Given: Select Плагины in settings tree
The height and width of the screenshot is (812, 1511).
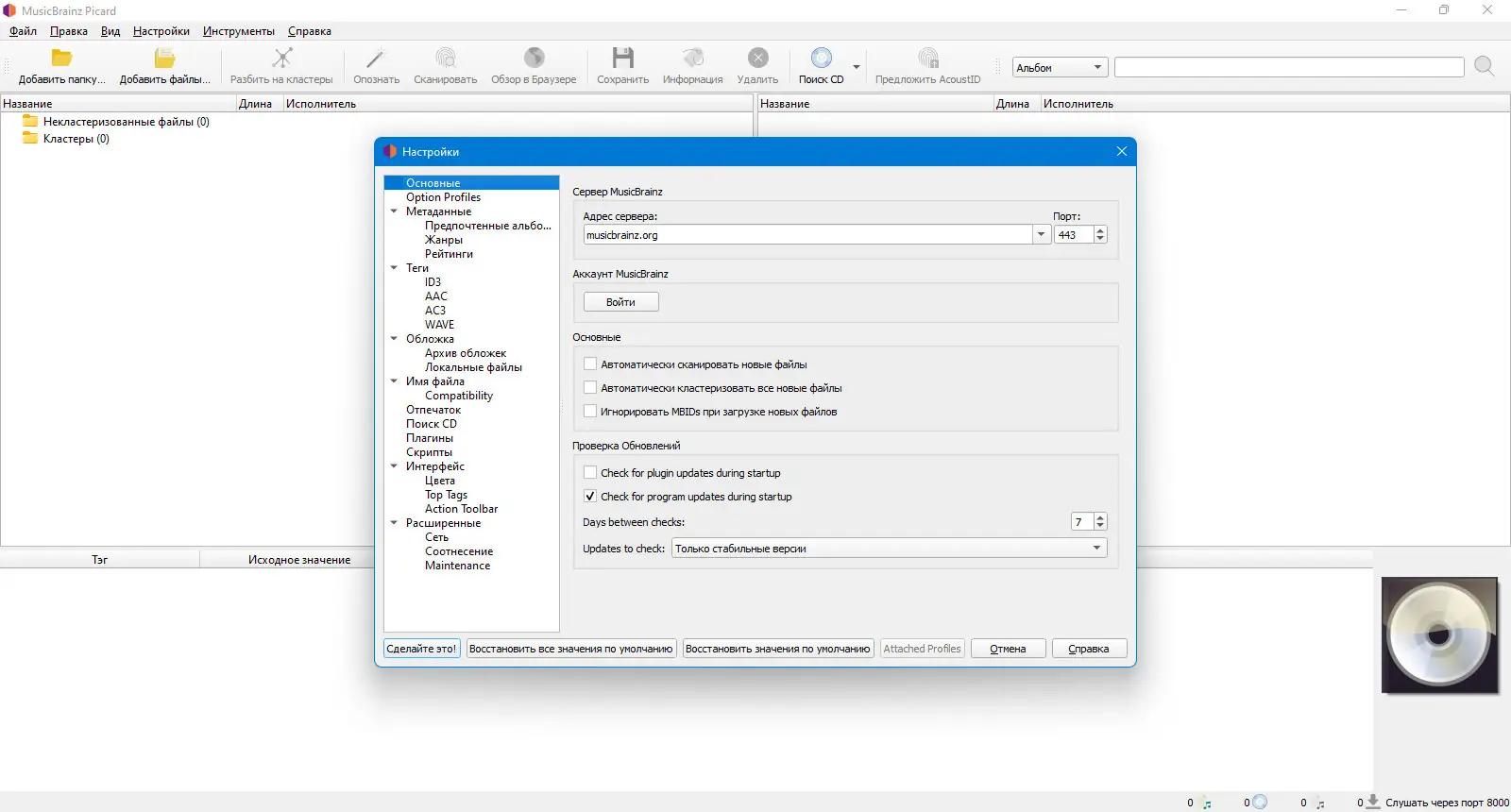Looking at the screenshot, I should (430, 438).
